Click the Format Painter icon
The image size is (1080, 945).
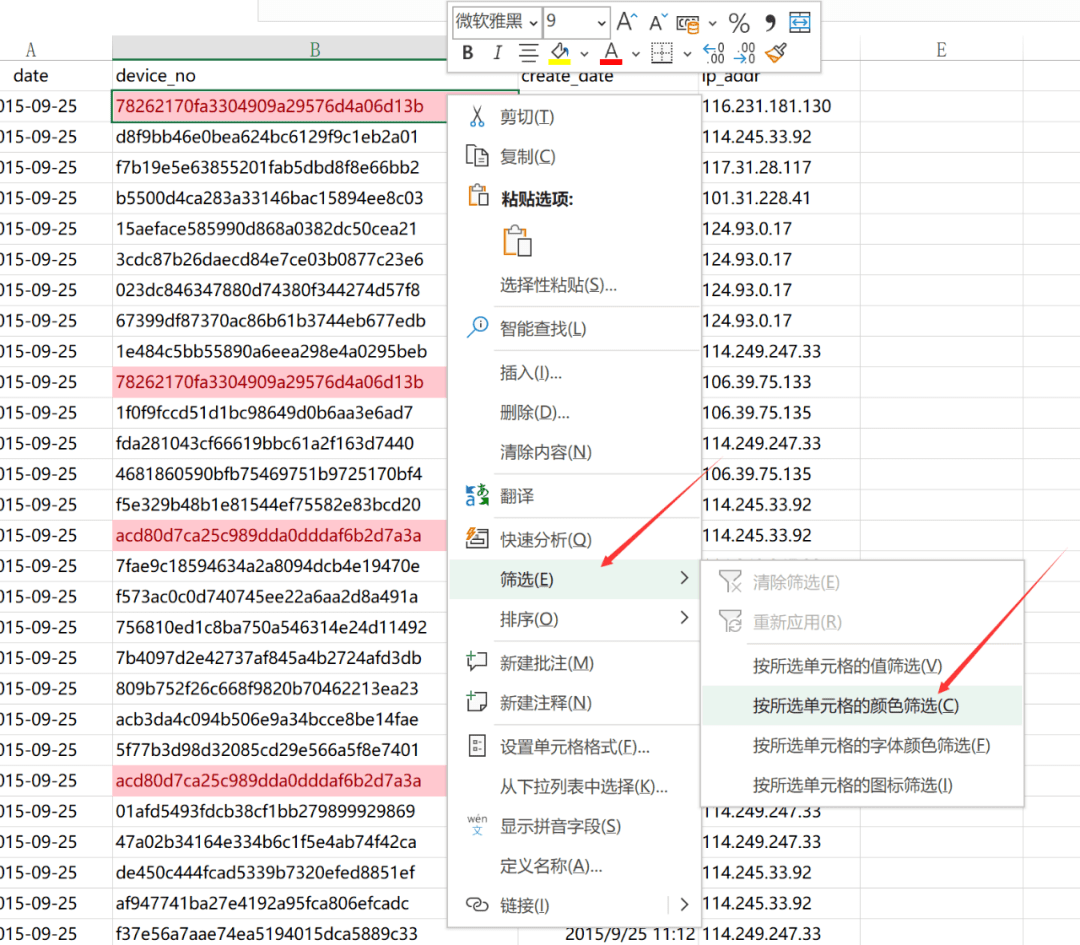tap(777, 53)
